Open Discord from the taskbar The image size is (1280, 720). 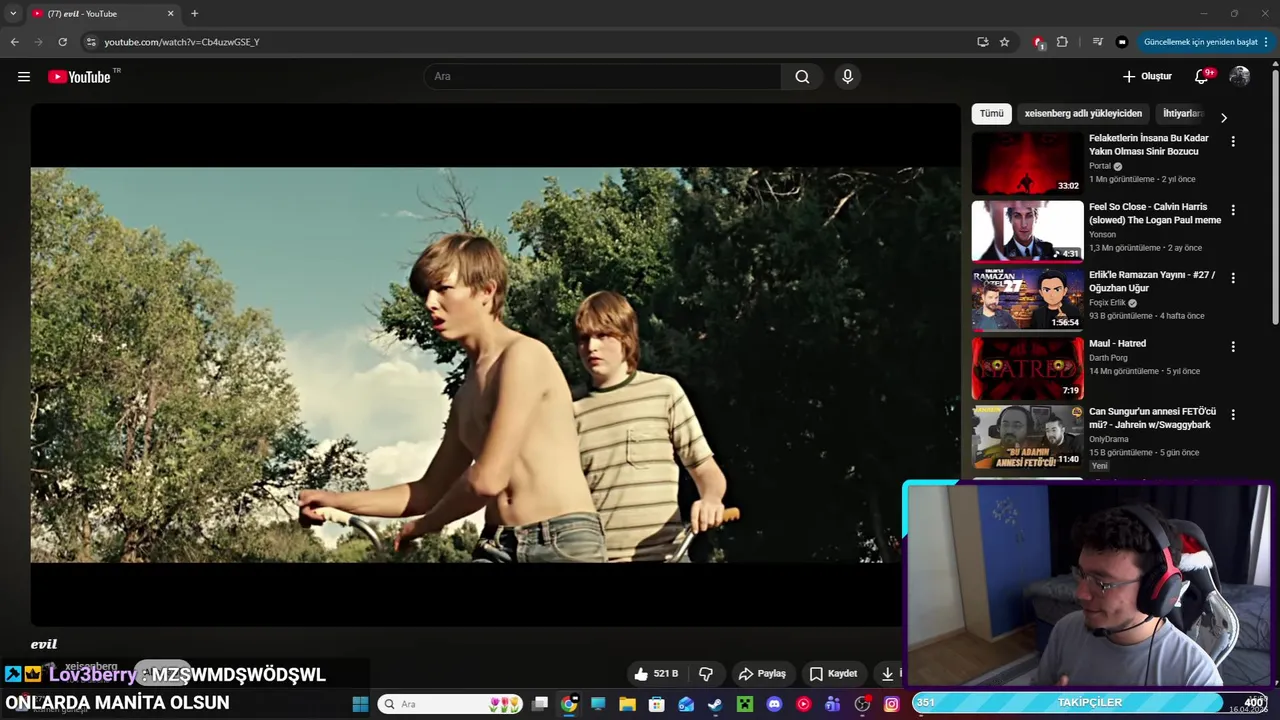click(x=774, y=704)
